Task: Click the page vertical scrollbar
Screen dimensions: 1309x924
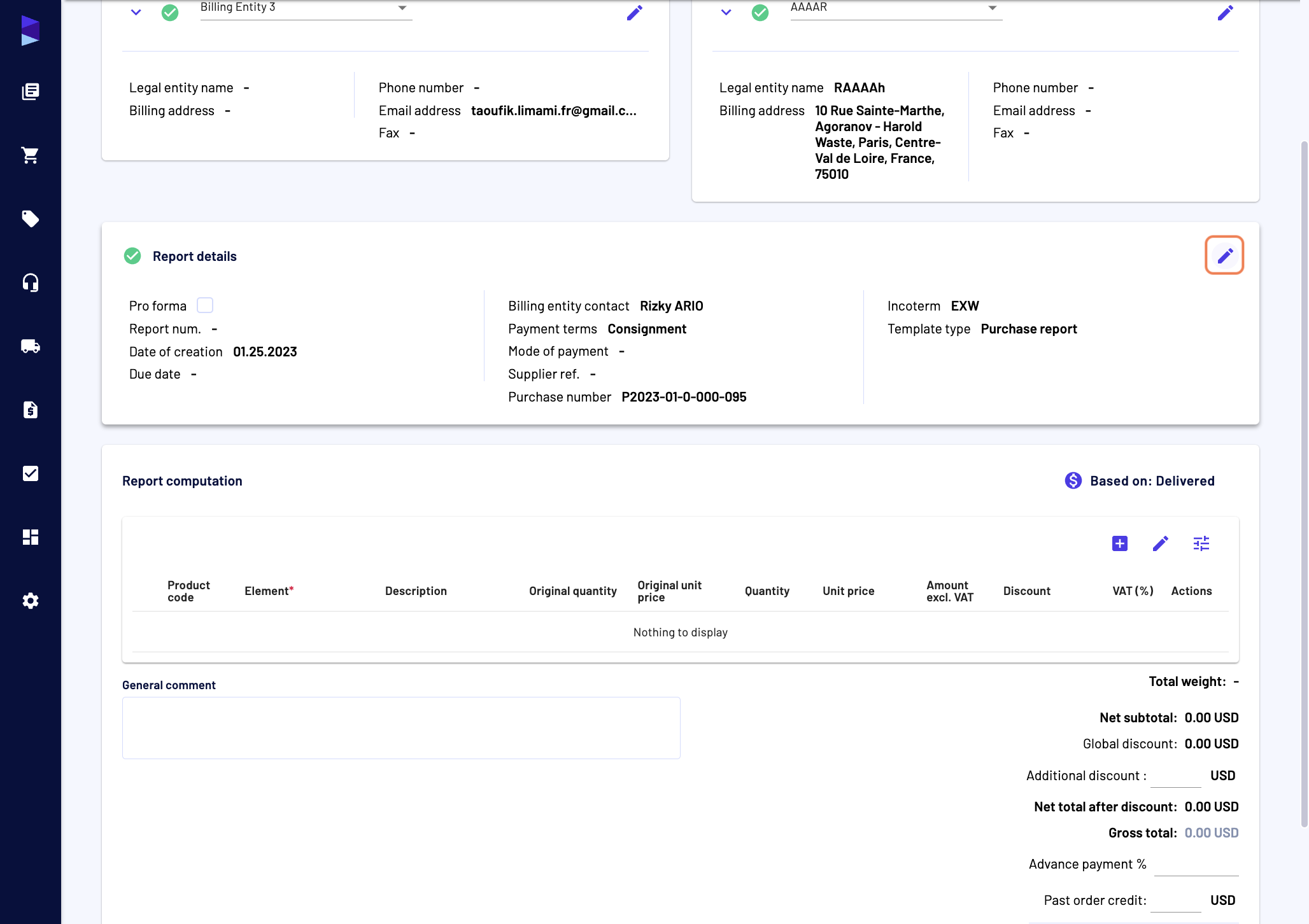Action: pyautogui.click(x=1303, y=484)
